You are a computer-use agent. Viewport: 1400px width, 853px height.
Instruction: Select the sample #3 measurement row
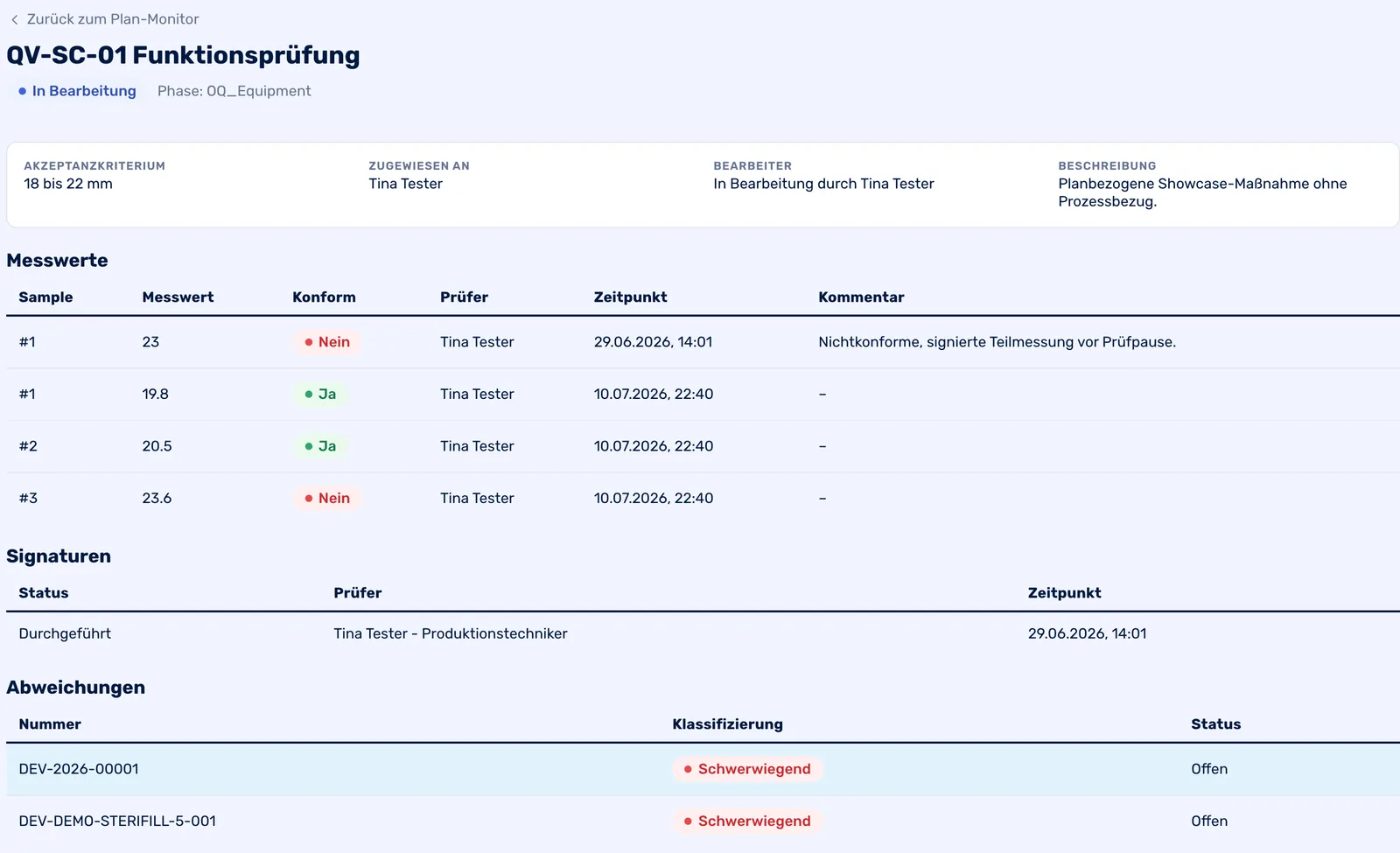pyautogui.click(x=703, y=499)
